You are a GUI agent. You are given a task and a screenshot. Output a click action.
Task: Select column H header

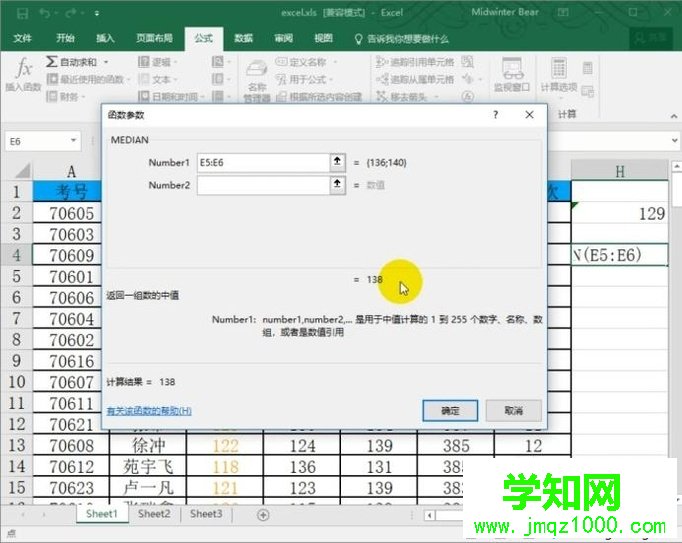click(619, 171)
